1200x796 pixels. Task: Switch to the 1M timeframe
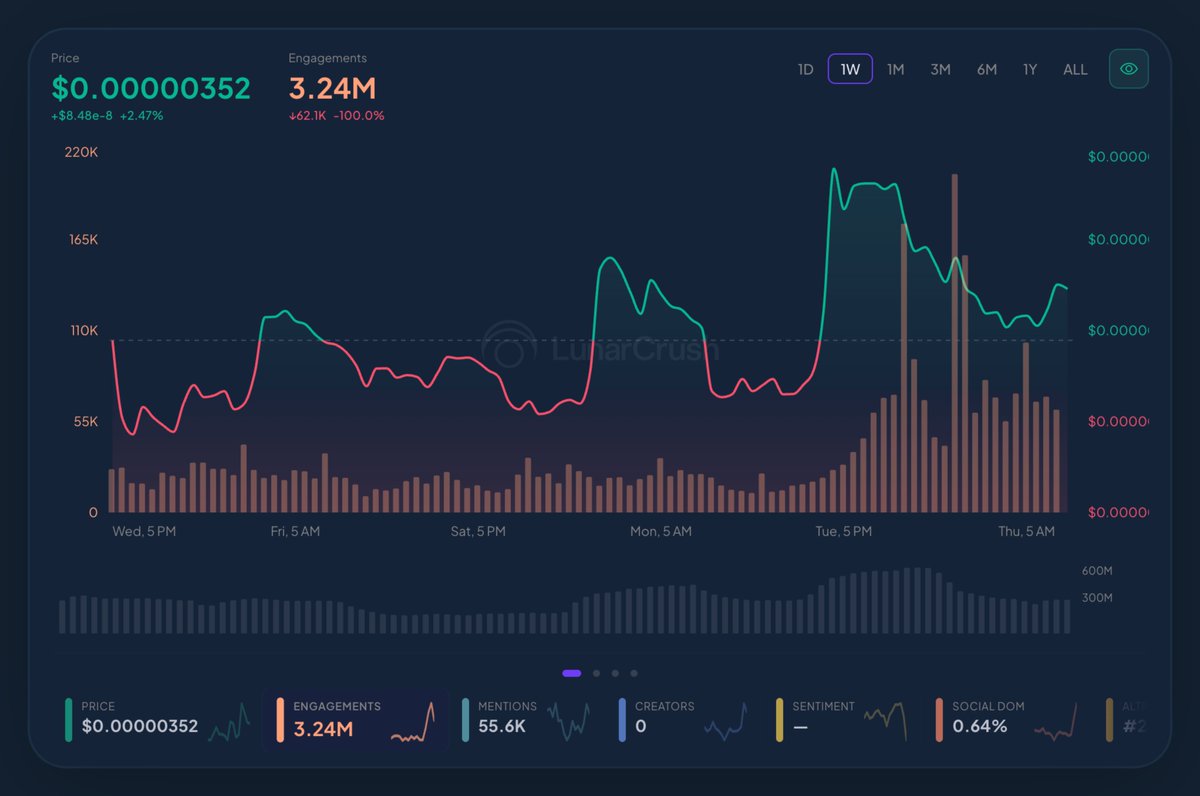(x=895, y=69)
